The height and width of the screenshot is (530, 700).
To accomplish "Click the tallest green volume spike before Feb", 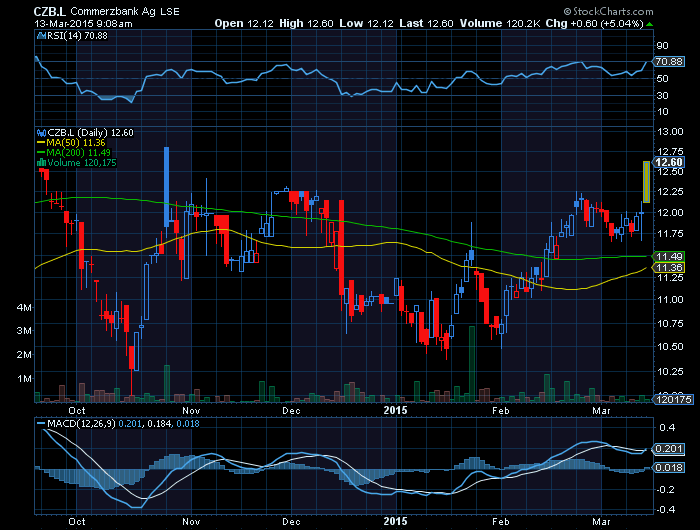I will [x=471, y=364].
